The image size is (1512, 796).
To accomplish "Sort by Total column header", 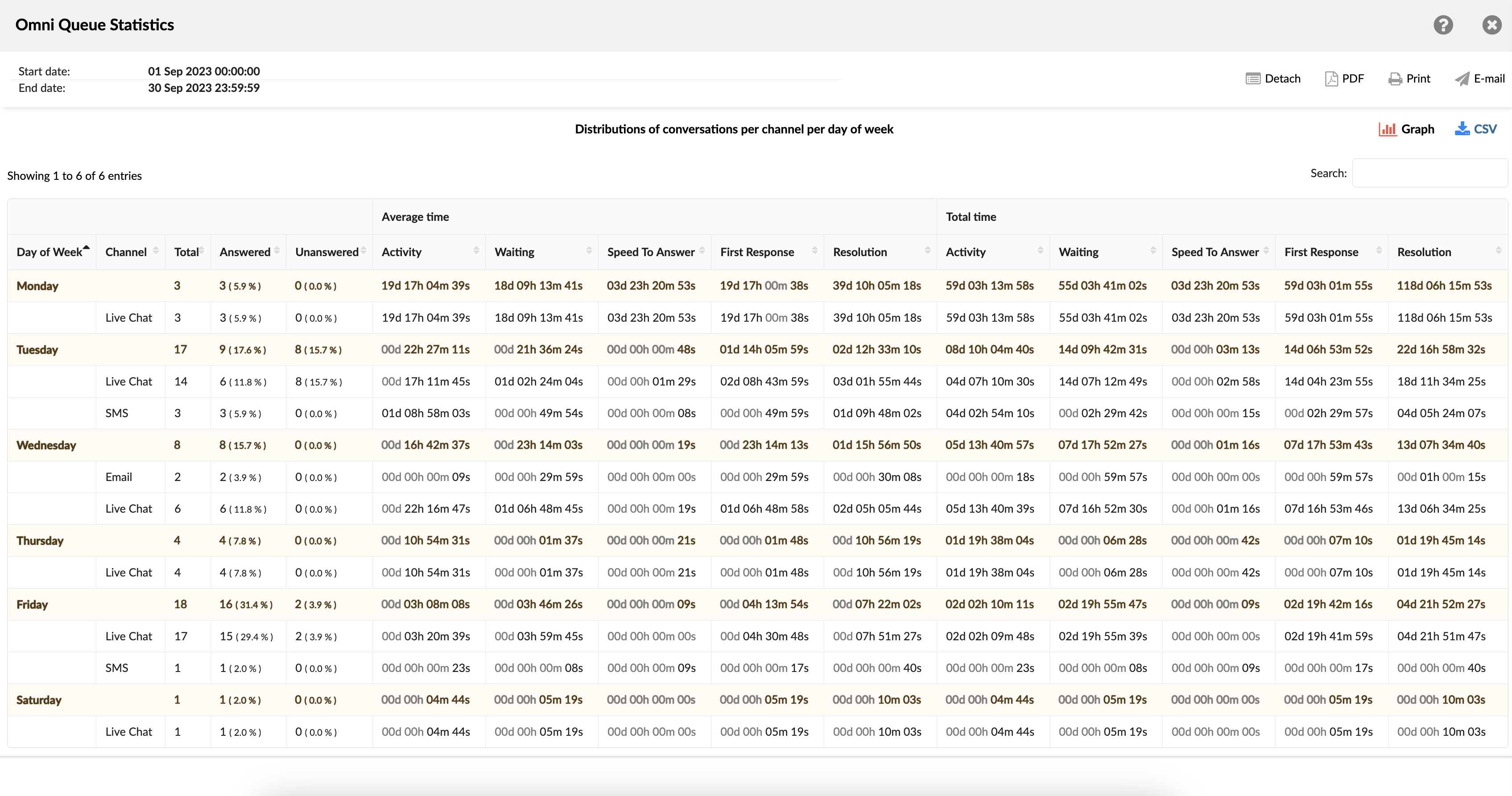I will click(x=188, y=252).
